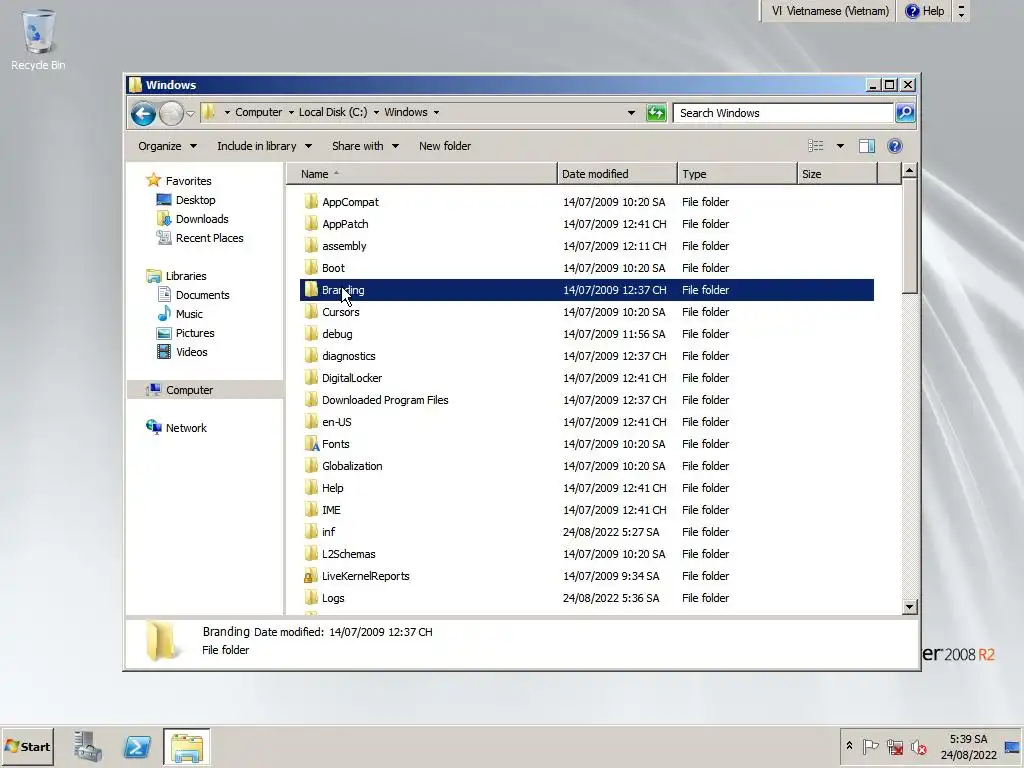Click the muted volume tray icon
This screenshot has height=768, width=1024.
tap(919, 746)
